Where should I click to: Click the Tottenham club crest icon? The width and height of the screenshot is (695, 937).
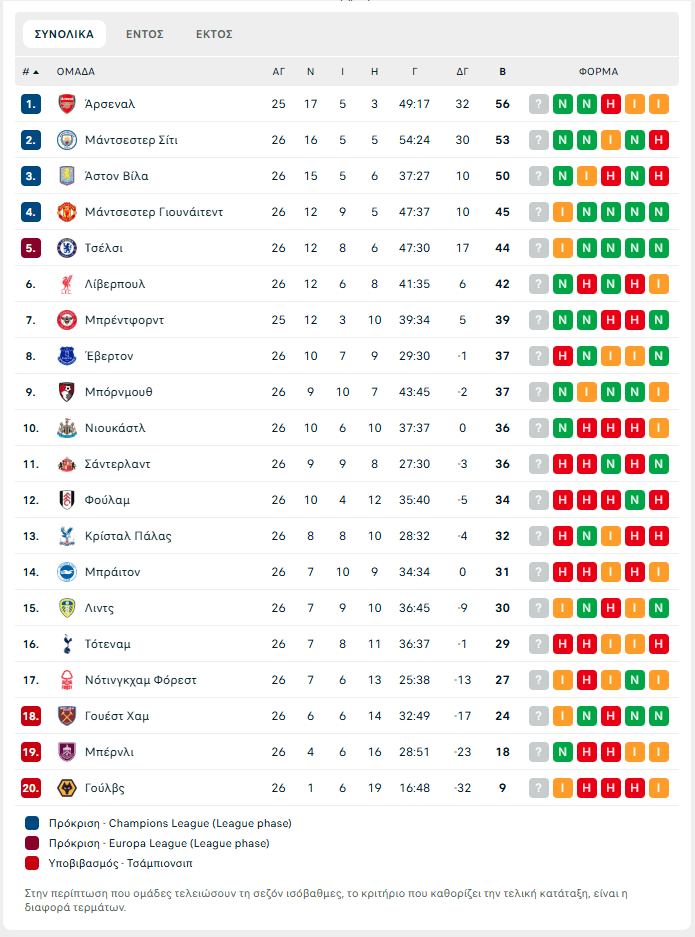pos(67,644)
